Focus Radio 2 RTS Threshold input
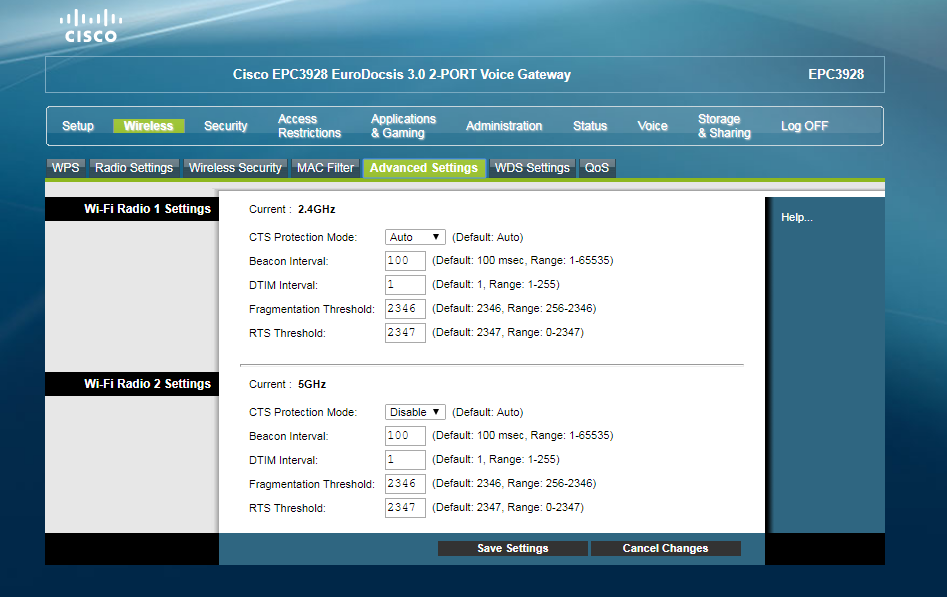 (405, 508)
